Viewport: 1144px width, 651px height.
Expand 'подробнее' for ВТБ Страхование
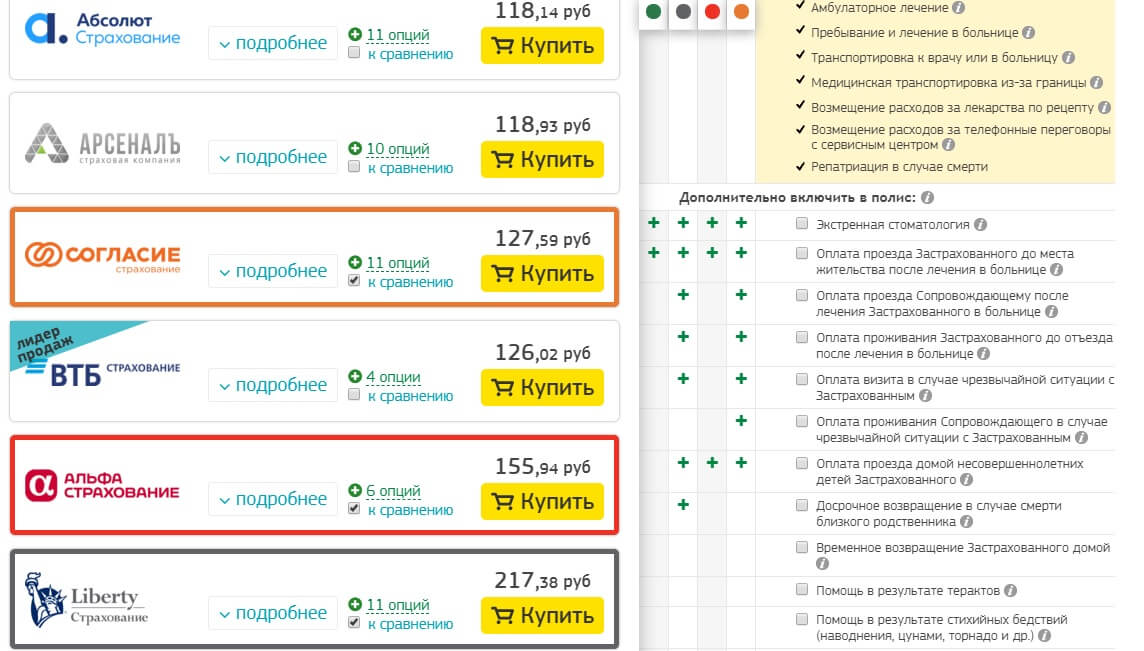click(273, 385)
